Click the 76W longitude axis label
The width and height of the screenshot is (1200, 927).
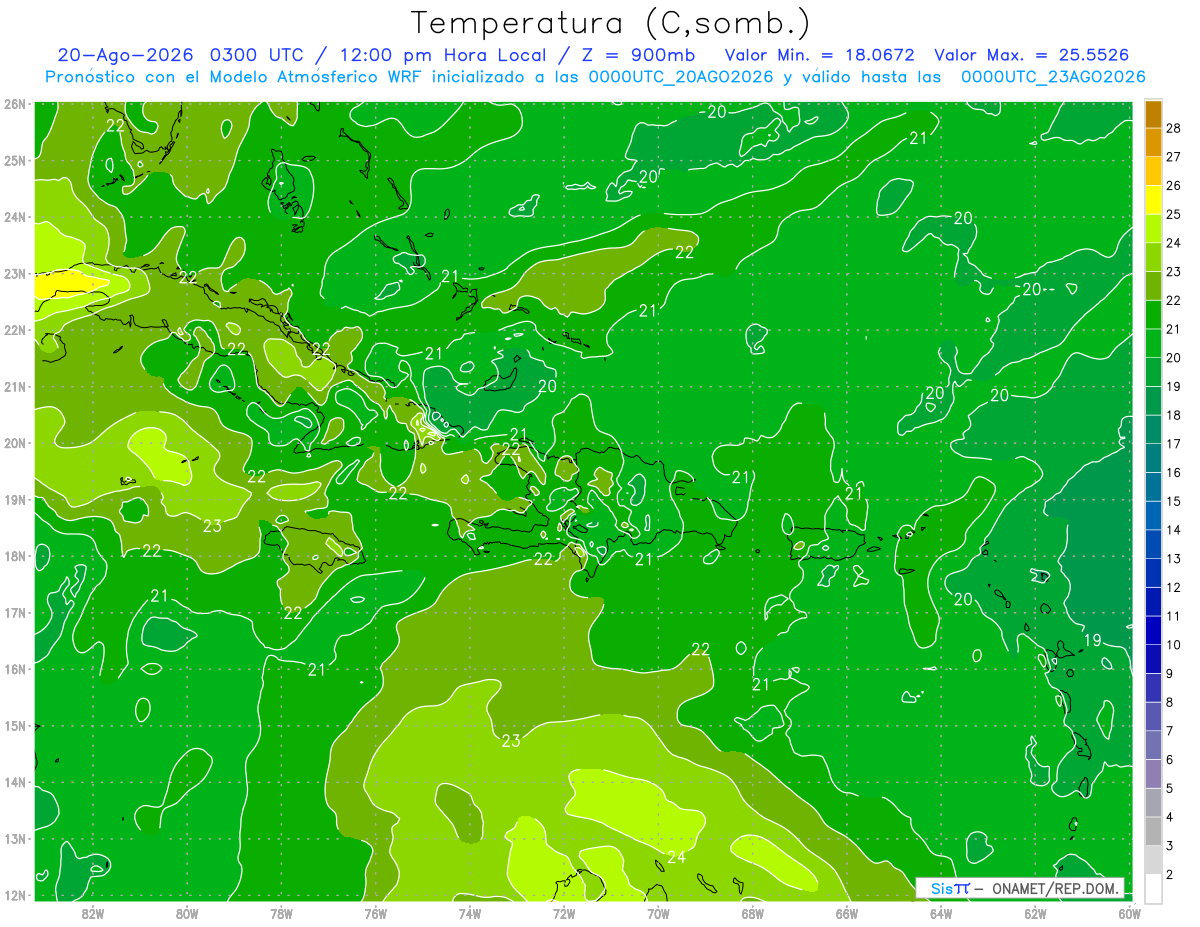click(375, 913)
